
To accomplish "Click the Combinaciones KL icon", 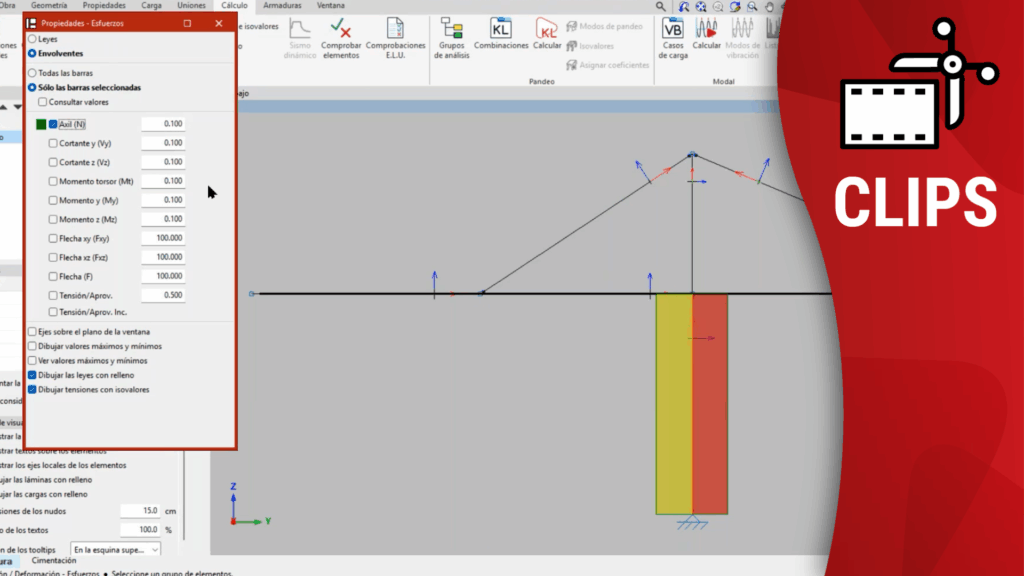I will pos(501,28).
